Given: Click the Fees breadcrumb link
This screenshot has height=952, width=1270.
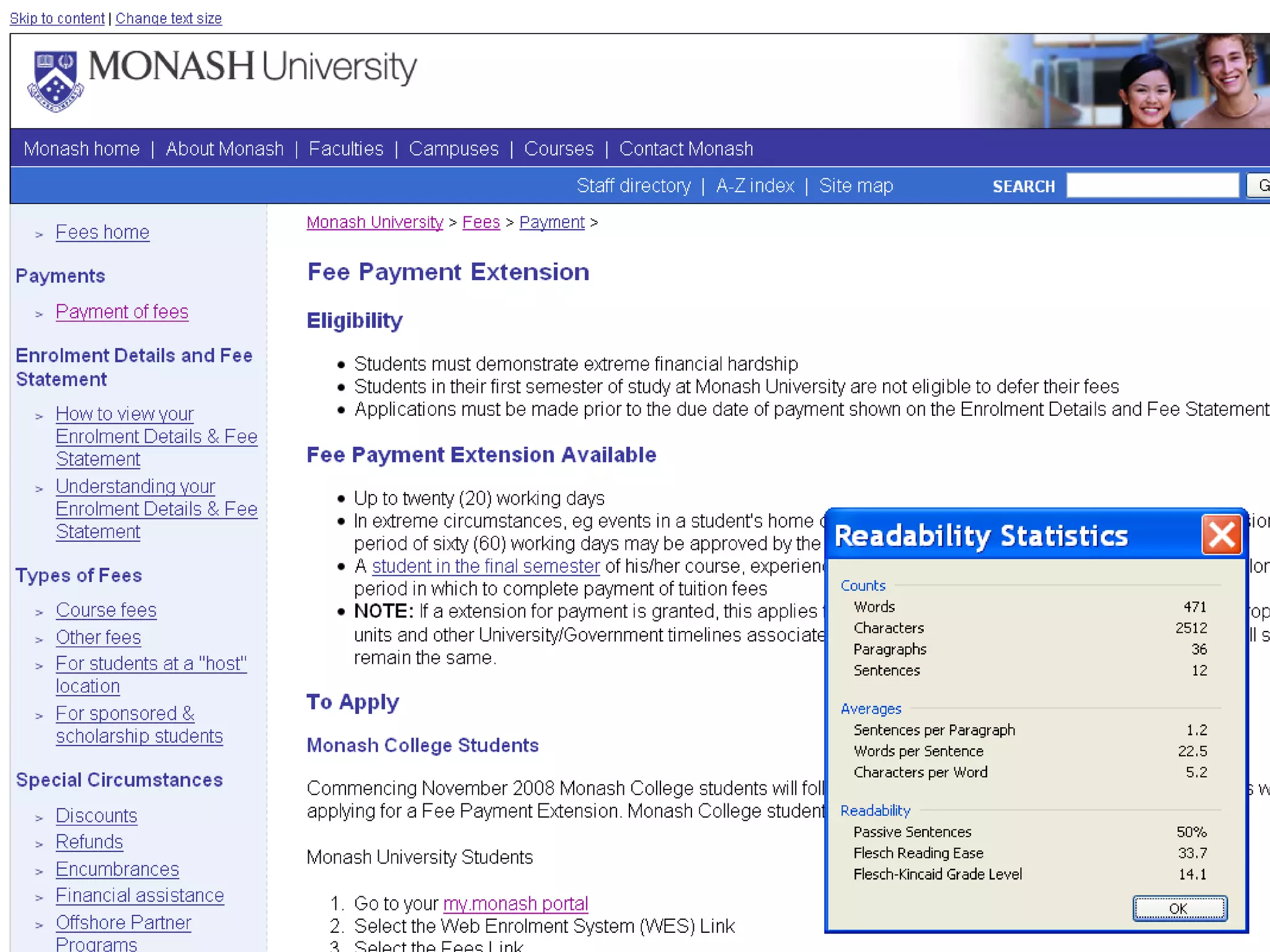Looking at the screenshot, I should click(x=481, y=222).
